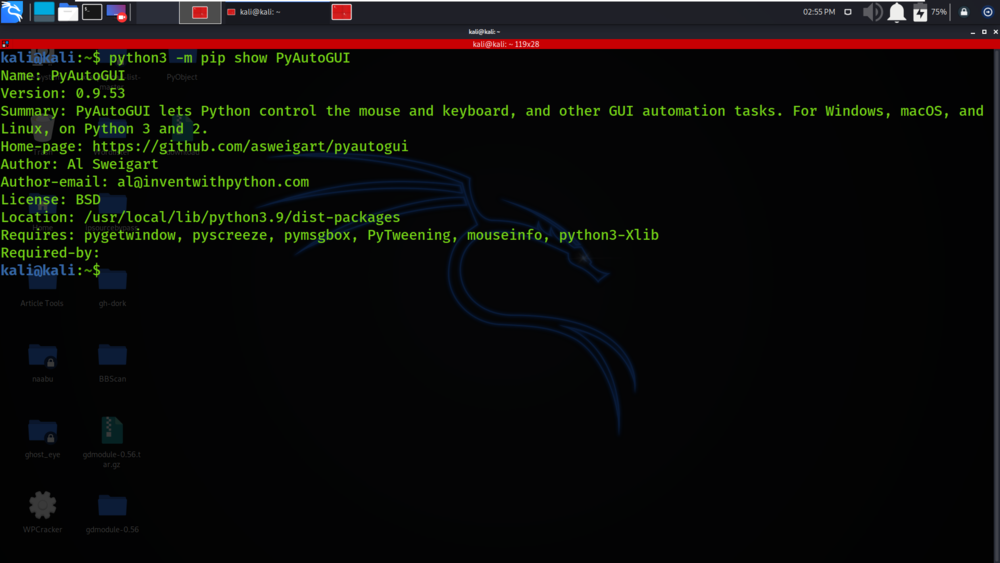Click the 'python3 -m pip show PyAutoGUI' command
This screenshot has width=1000, height=563.
[230, 58]
